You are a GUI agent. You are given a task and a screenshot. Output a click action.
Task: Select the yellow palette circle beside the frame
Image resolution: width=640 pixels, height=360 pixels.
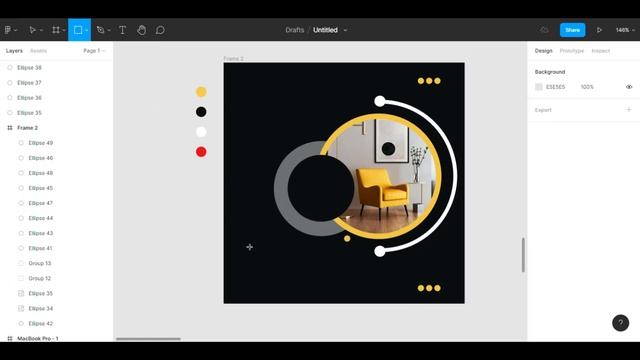(201, 91)
